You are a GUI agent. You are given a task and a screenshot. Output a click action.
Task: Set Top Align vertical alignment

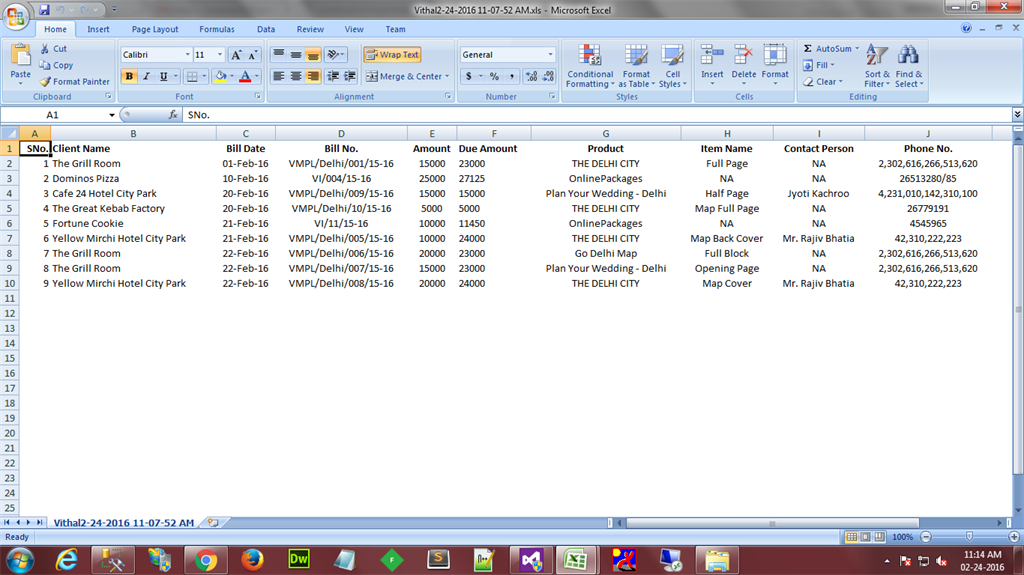pyautogui.click(x=279, y=55)
